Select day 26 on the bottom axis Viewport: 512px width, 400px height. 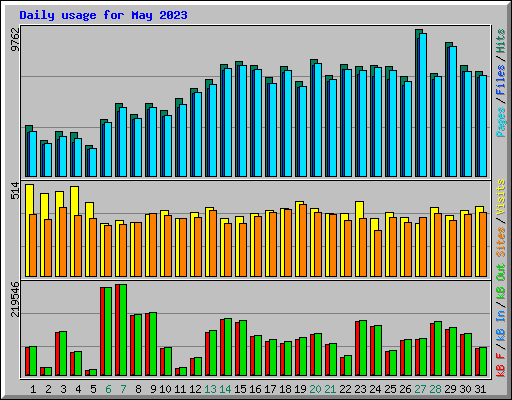coord(405,389)
